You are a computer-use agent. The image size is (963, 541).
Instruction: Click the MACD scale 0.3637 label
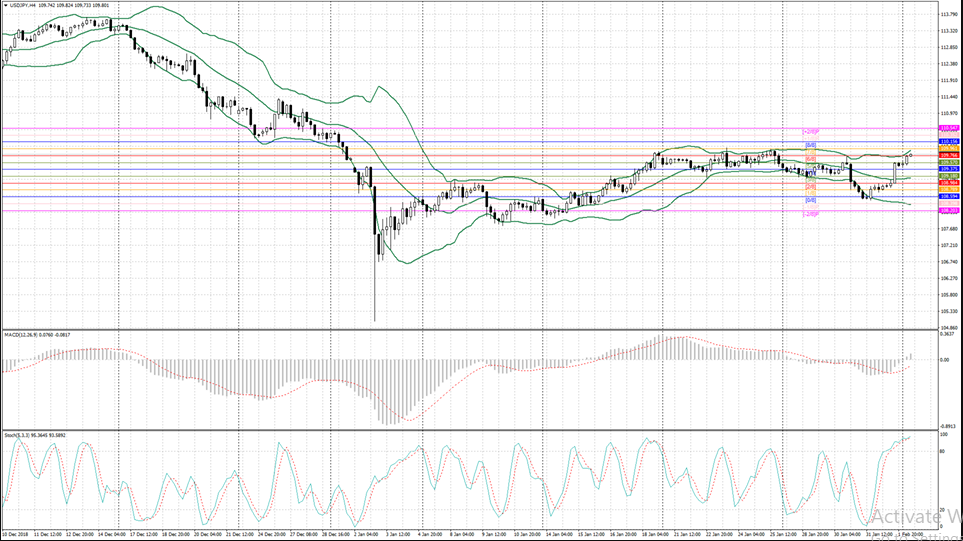(948, 334)
